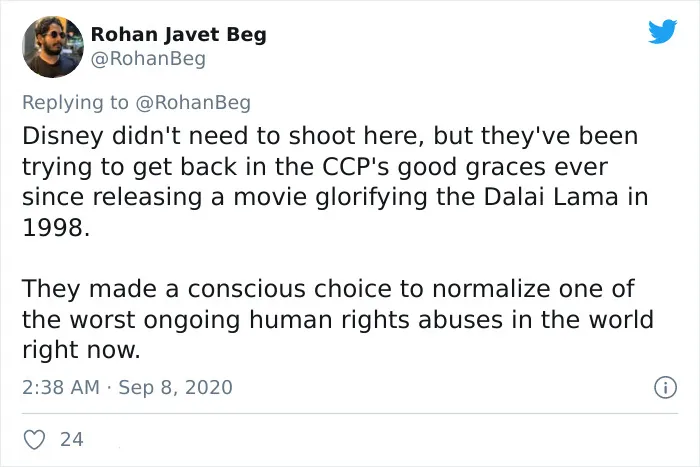Click the display name Rohan Javet Beg
Screen dimensions: 700x467
tap(179, 34)
